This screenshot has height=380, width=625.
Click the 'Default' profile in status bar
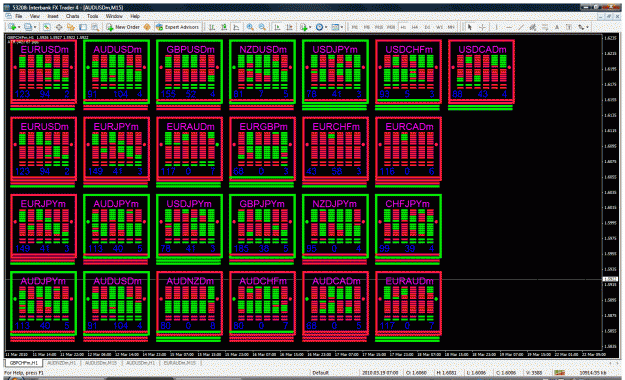[320, 372]
